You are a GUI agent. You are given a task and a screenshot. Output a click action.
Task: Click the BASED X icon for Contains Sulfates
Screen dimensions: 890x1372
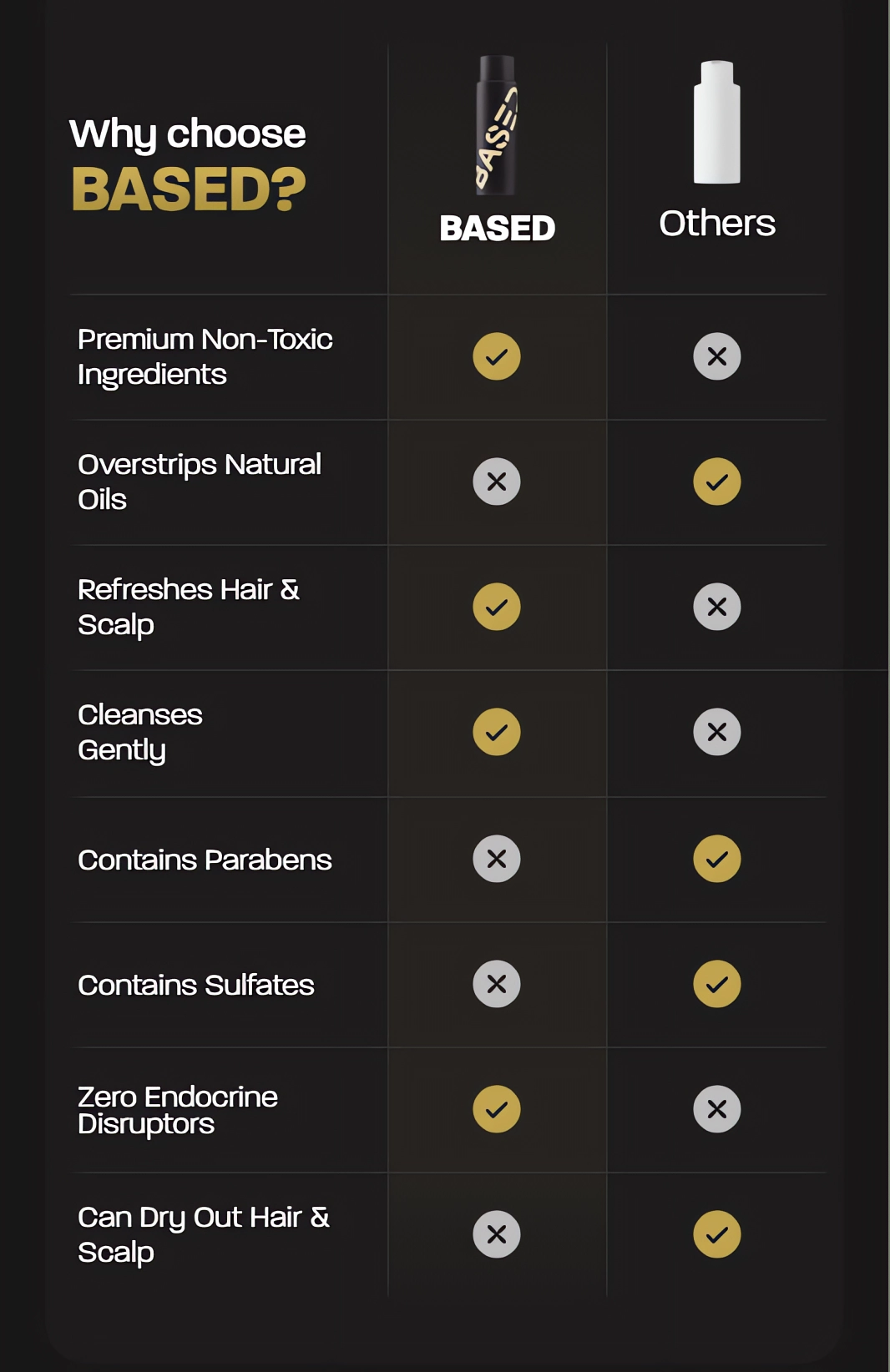coord(497,984)
